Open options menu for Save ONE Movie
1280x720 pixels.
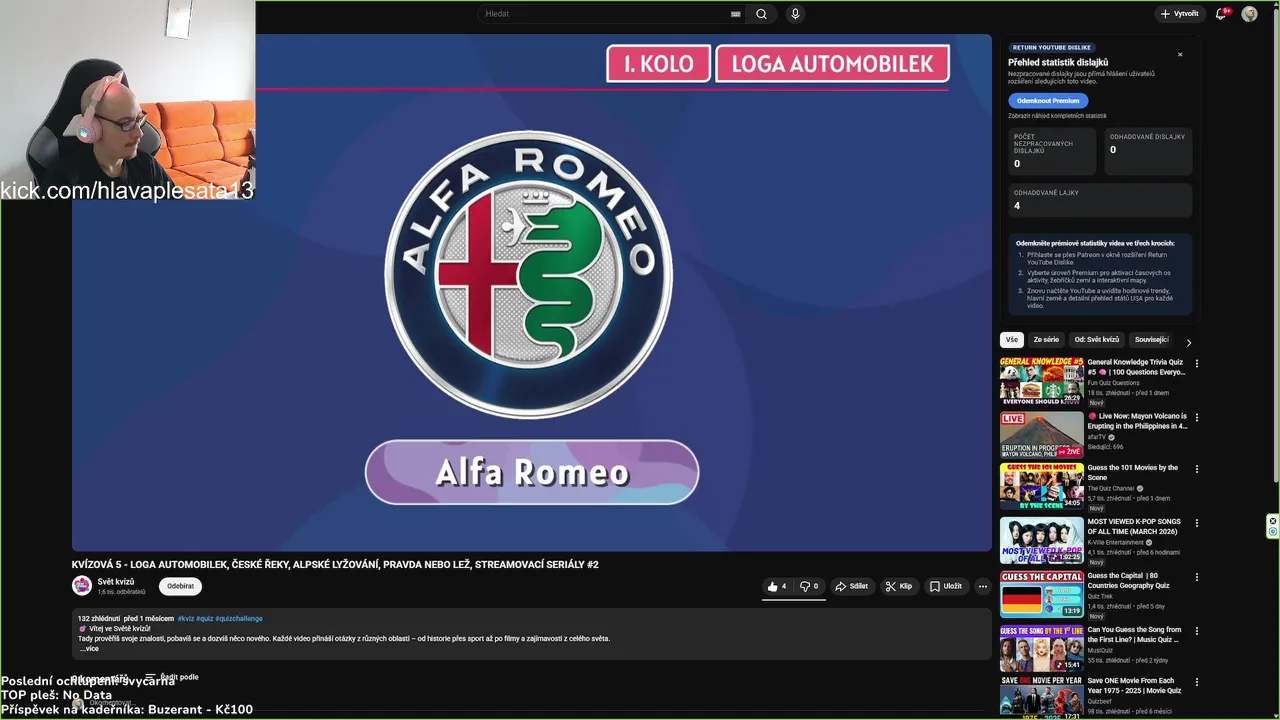1197,682
